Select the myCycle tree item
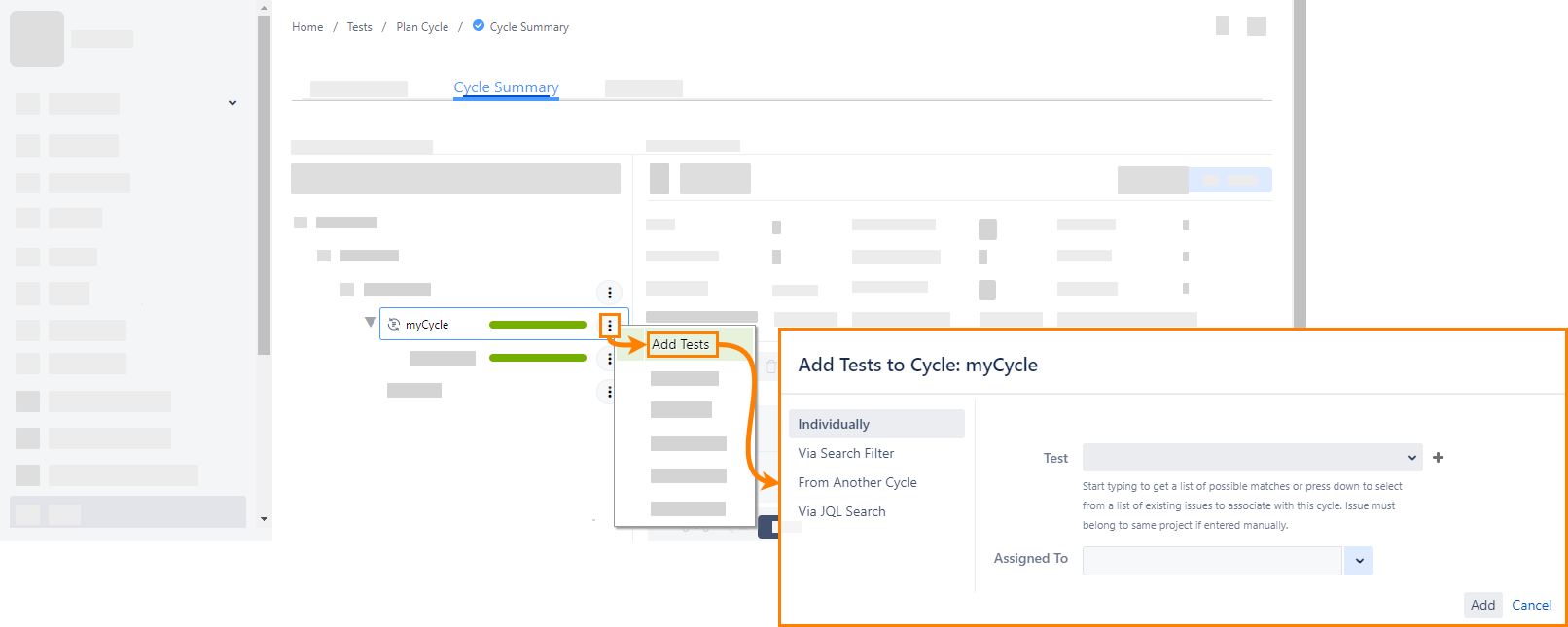The image size is (1568, 627). pyautogui.click(x=504, y=325)
